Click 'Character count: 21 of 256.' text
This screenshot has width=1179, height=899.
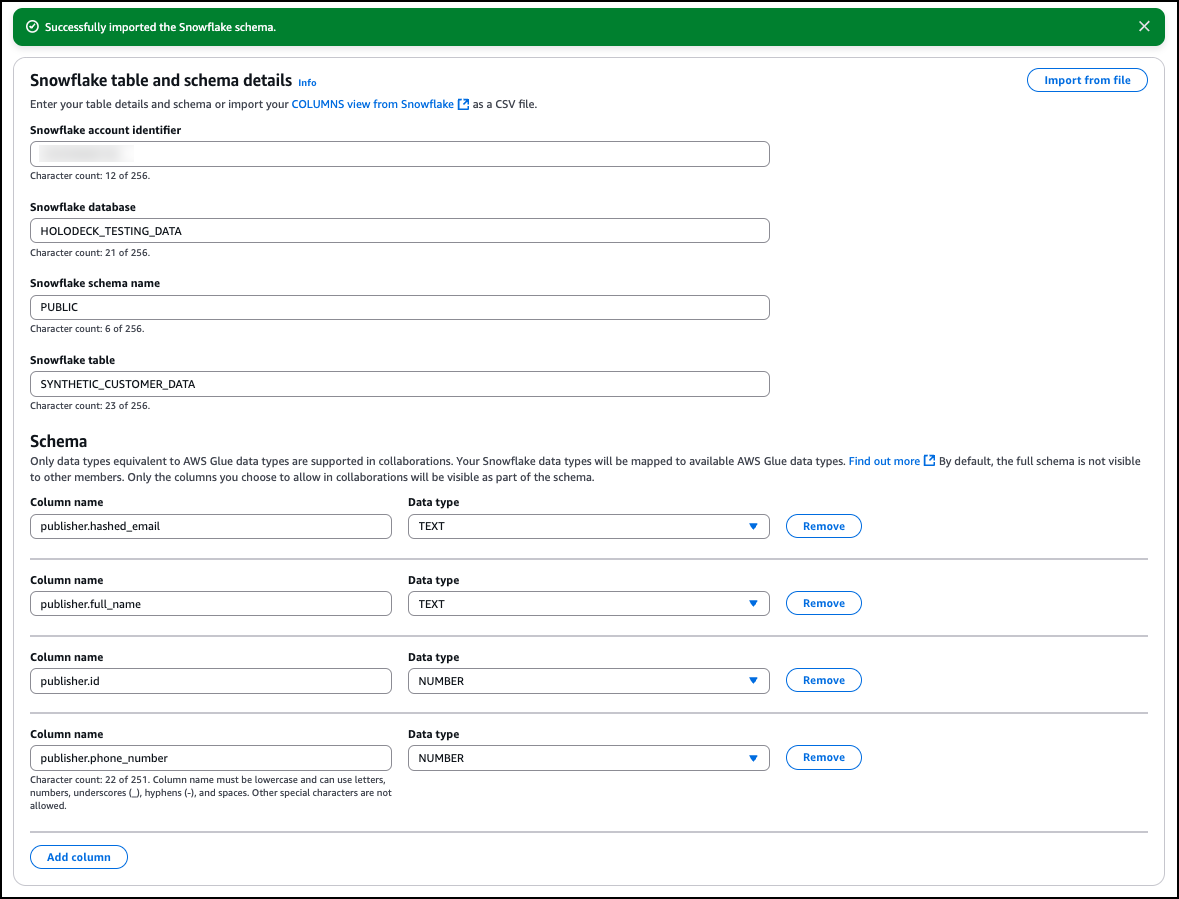point(90,253)
